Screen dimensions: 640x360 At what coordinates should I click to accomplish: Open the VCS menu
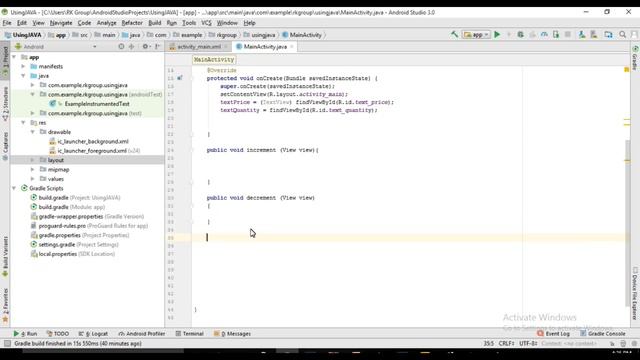pyautogui.click(x=207, y=23)
